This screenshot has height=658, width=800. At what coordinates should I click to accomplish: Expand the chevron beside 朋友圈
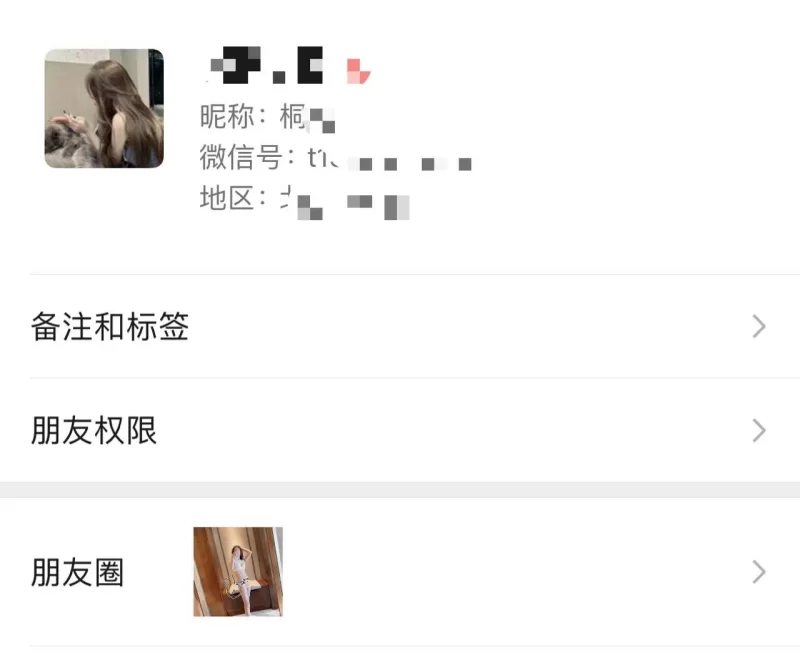(759, 572)
